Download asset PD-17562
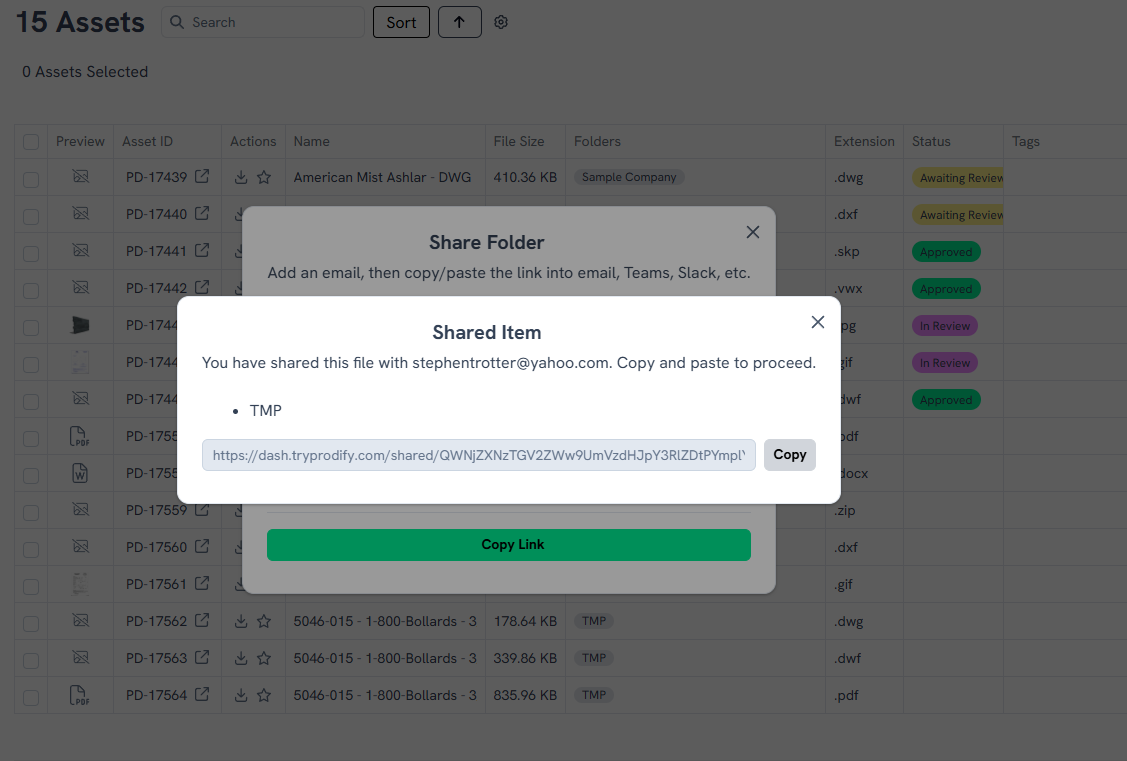The height and width of the screenshot is (761, 1127). pyautogui.click(x=241, y=622)
